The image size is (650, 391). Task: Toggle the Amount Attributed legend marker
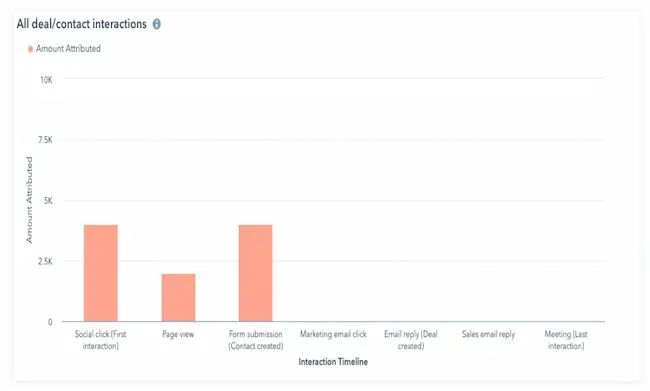coord(30,49)
